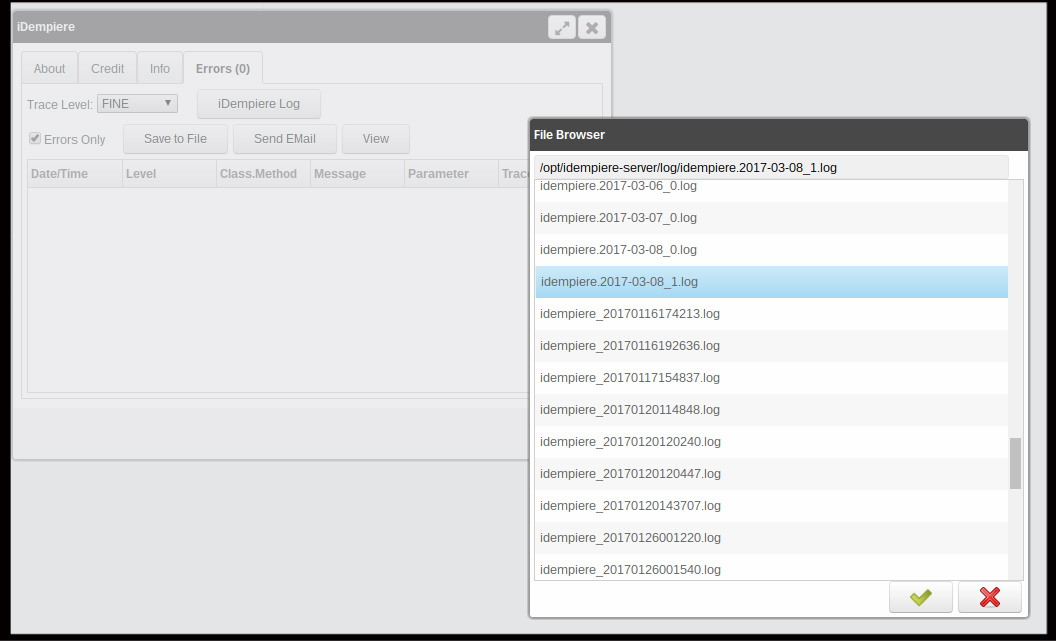Maximize the iDempiere dialog
This screenshot has width=1056, height=641.
pos(562,28)
